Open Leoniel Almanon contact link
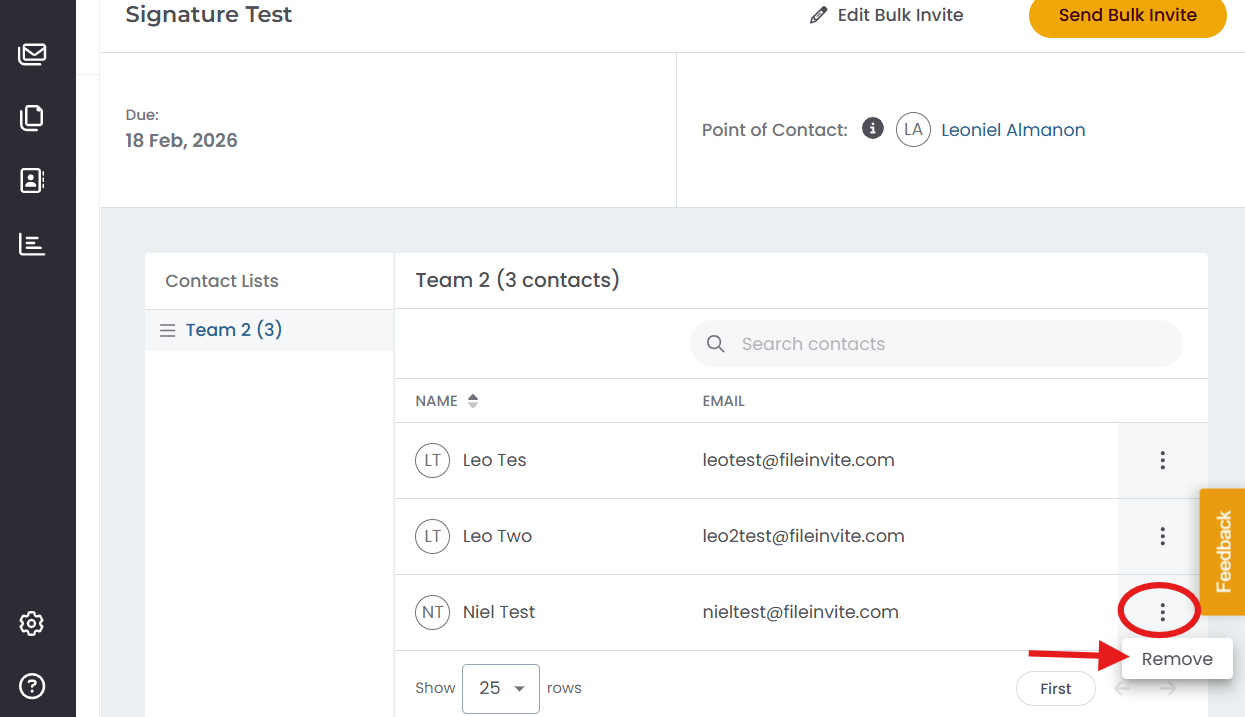This screenshot has width=1245, height=717. tap(1013, 130)
